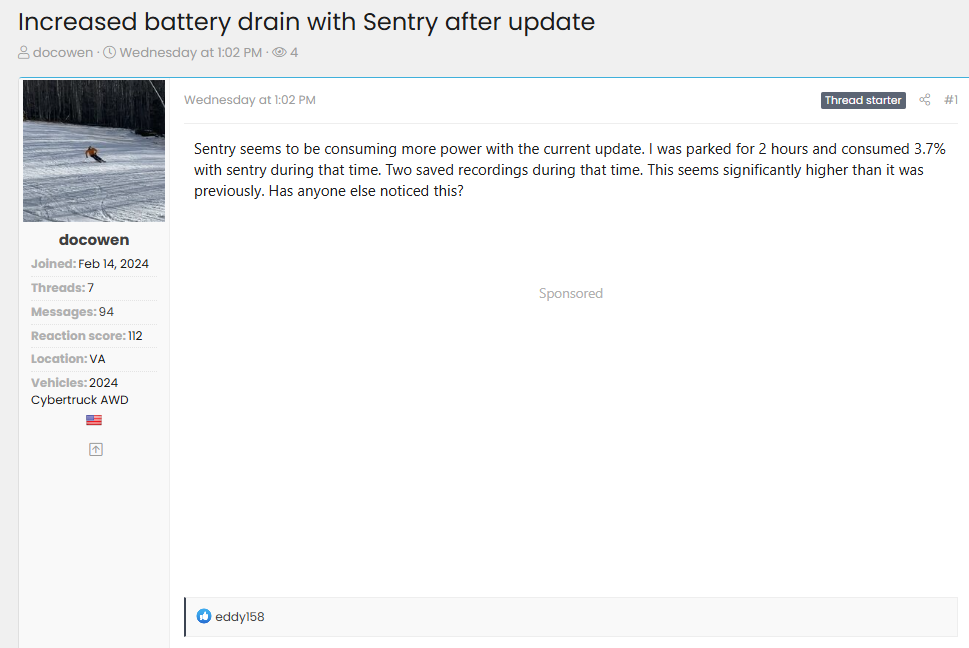Click the Sponsored placeholder area
This screenshot has width=969, height=648.
570,293
